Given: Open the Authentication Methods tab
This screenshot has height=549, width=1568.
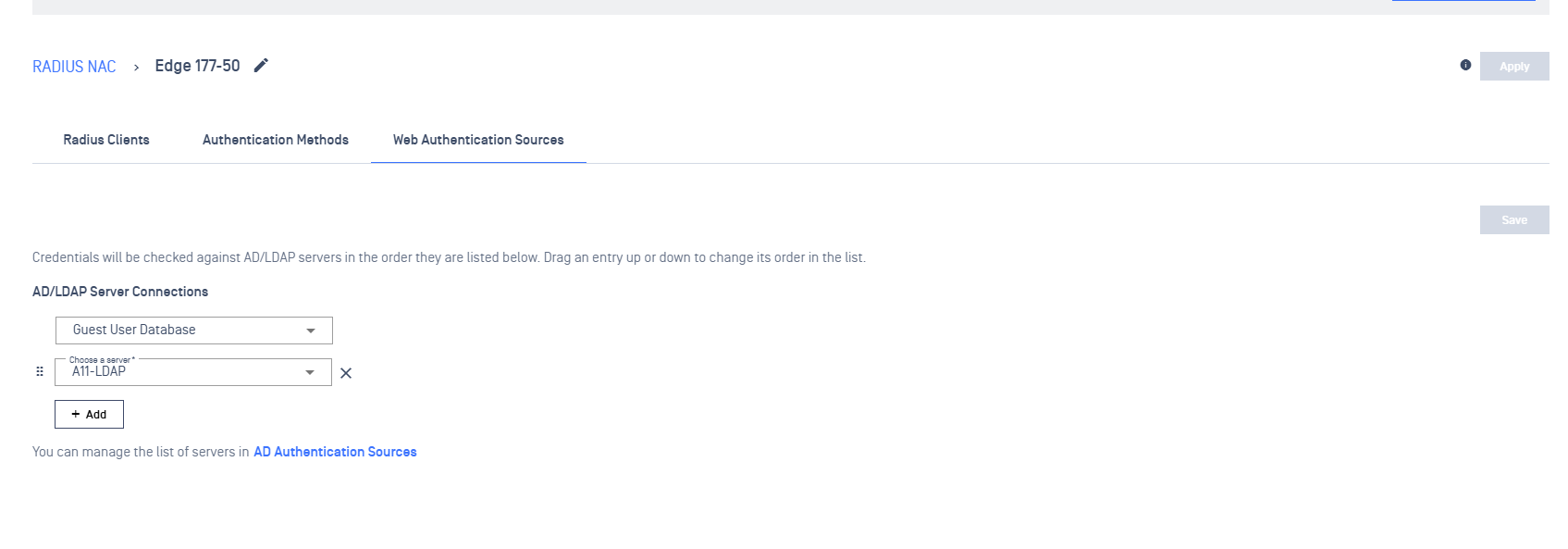Looking at the screenshot, I should click(x=276, y=140).
